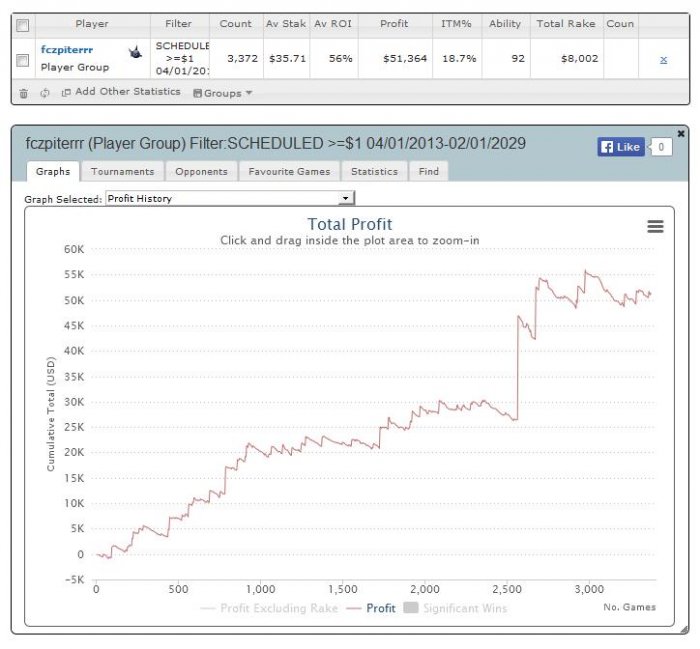Remove the fczpiterrr row with x
This screenshot has height=649, width=700.
[x=663, y=59]
